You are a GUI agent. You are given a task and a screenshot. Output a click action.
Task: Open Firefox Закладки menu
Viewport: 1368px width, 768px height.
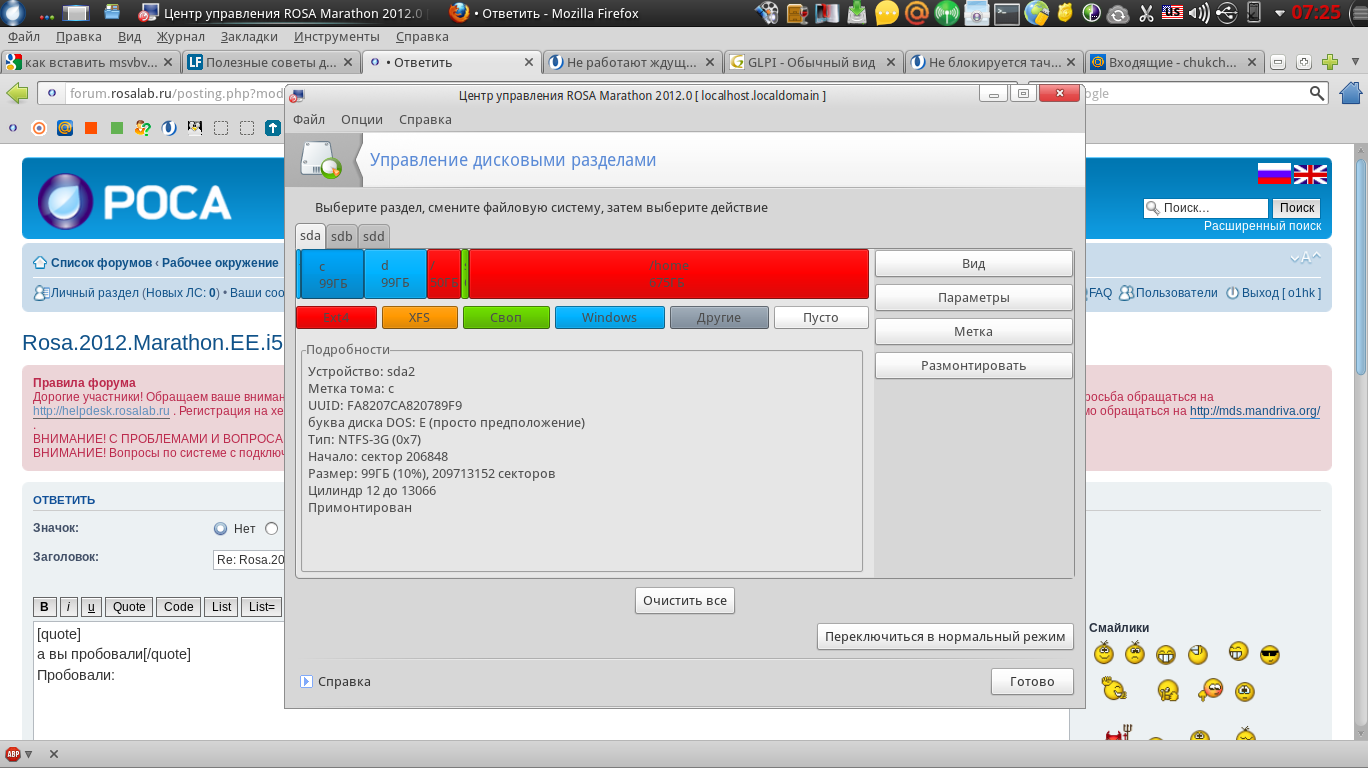point(249,37)
